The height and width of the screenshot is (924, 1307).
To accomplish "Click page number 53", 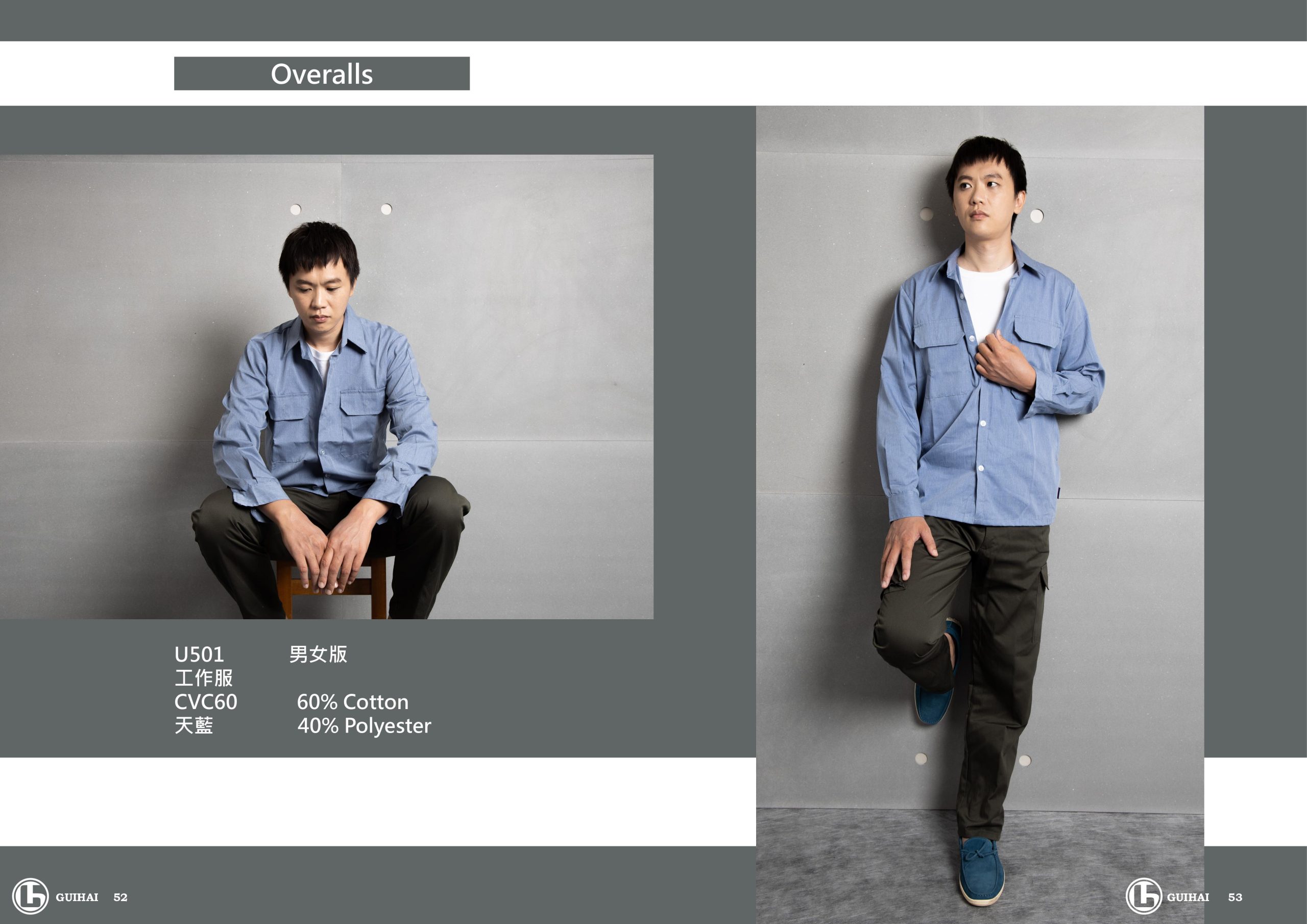I will tap(1235, 897).
